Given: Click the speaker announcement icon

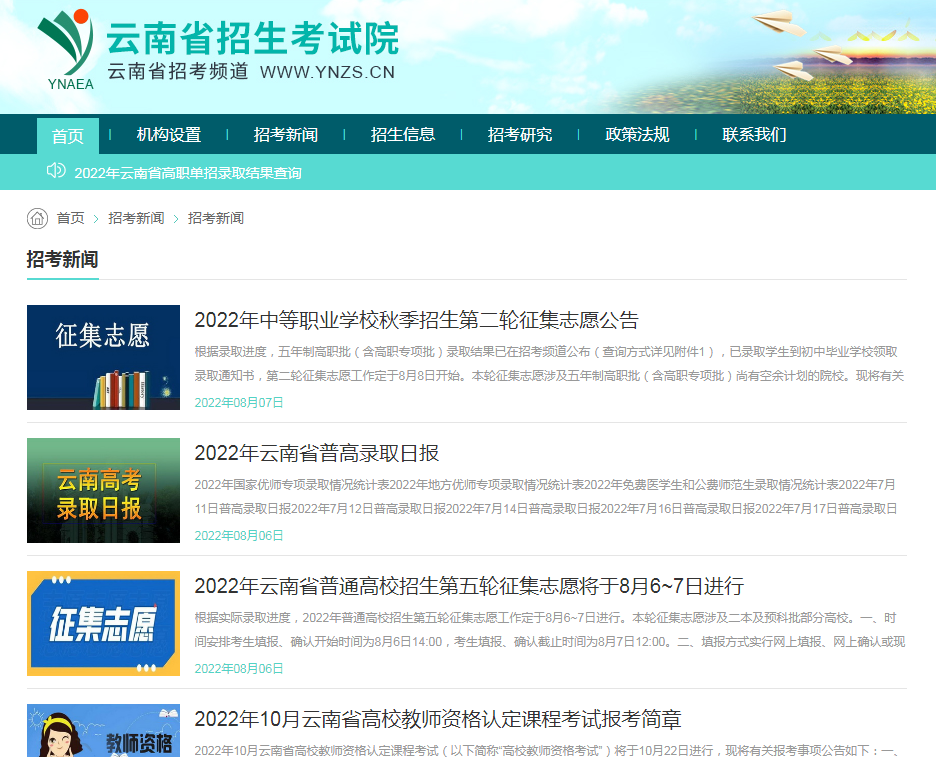Looking at the screenshot, I should [x=56, y=171].
